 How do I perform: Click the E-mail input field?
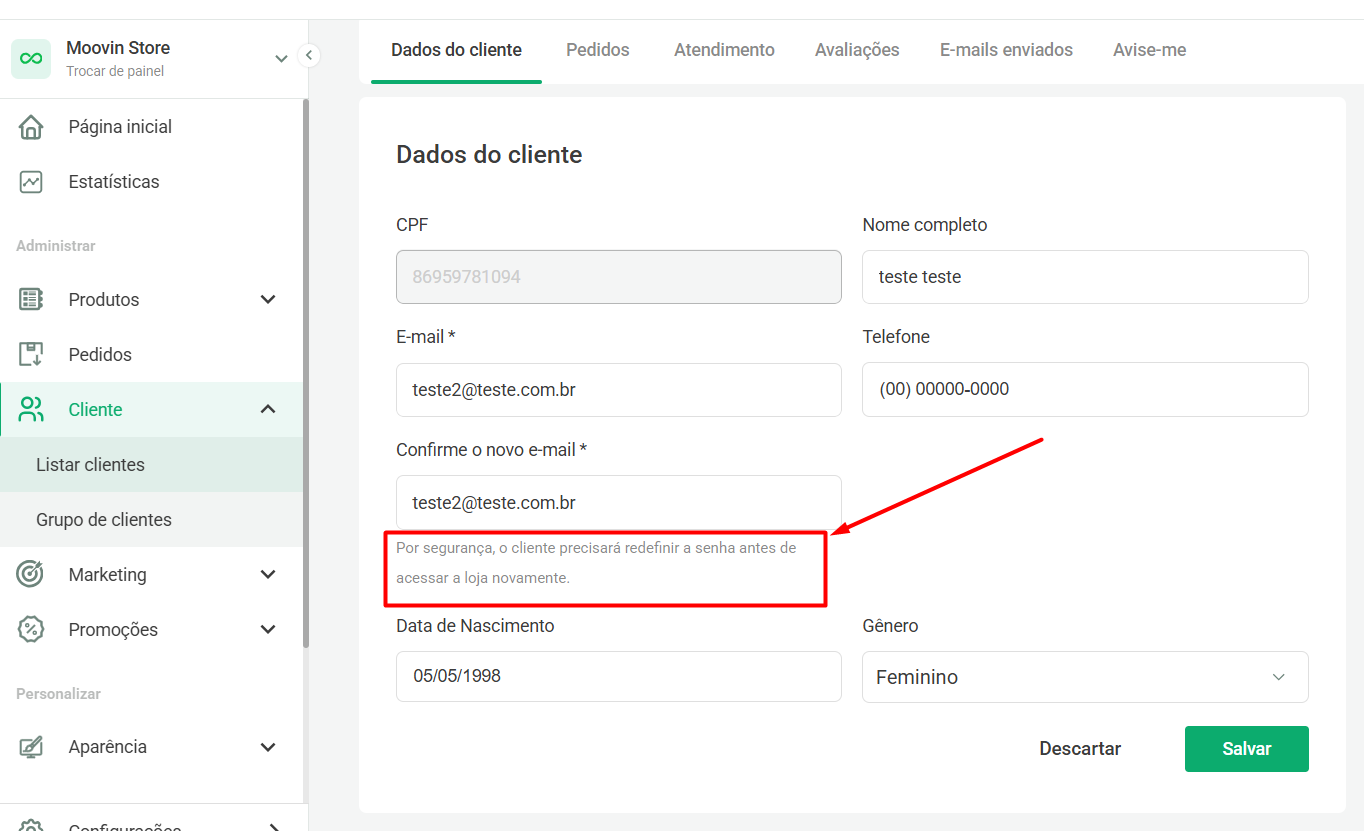pos(619,390)
